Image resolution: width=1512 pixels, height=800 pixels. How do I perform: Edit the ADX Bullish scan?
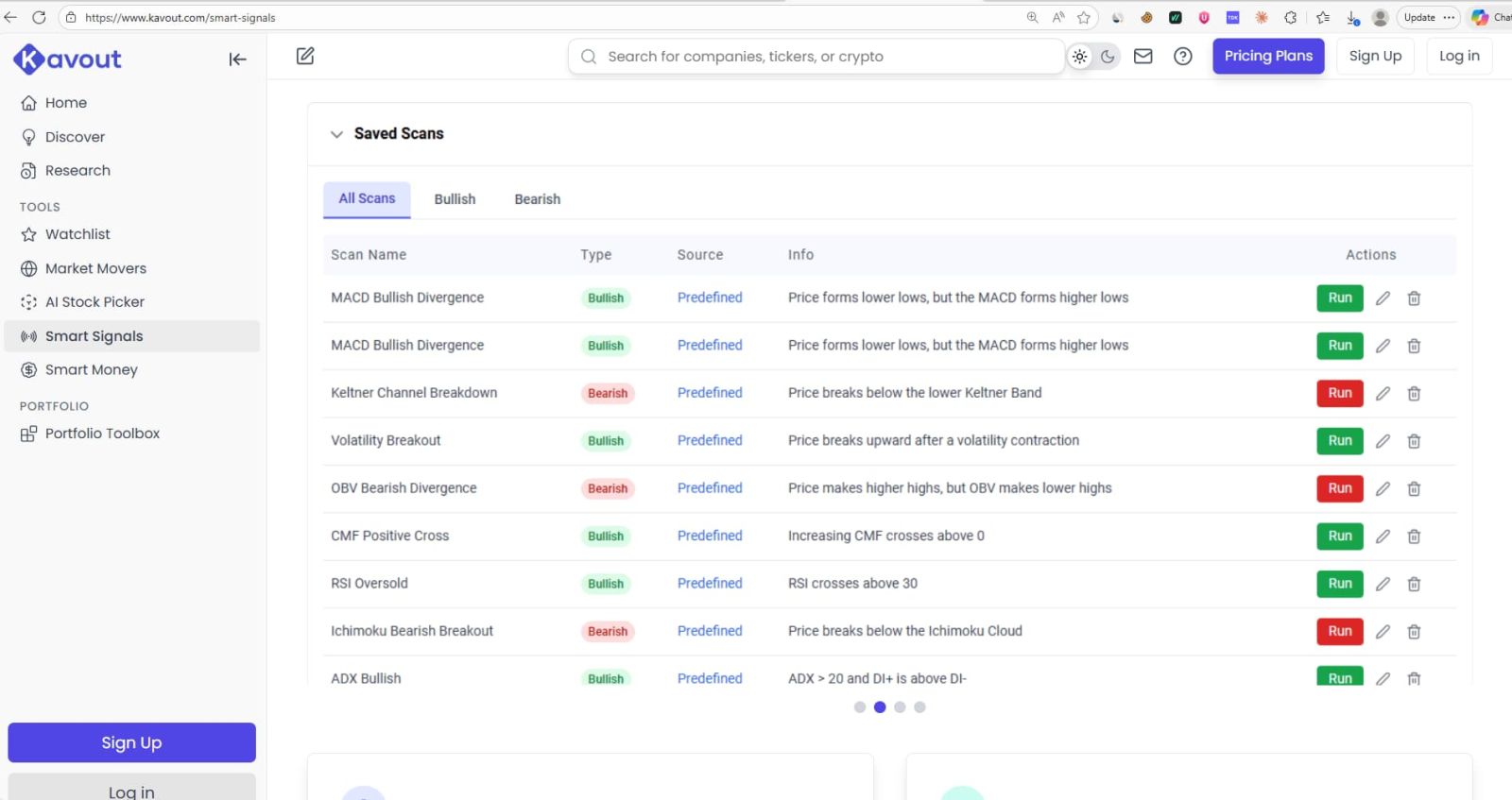pyautogui.click(x=1383, y=678)
